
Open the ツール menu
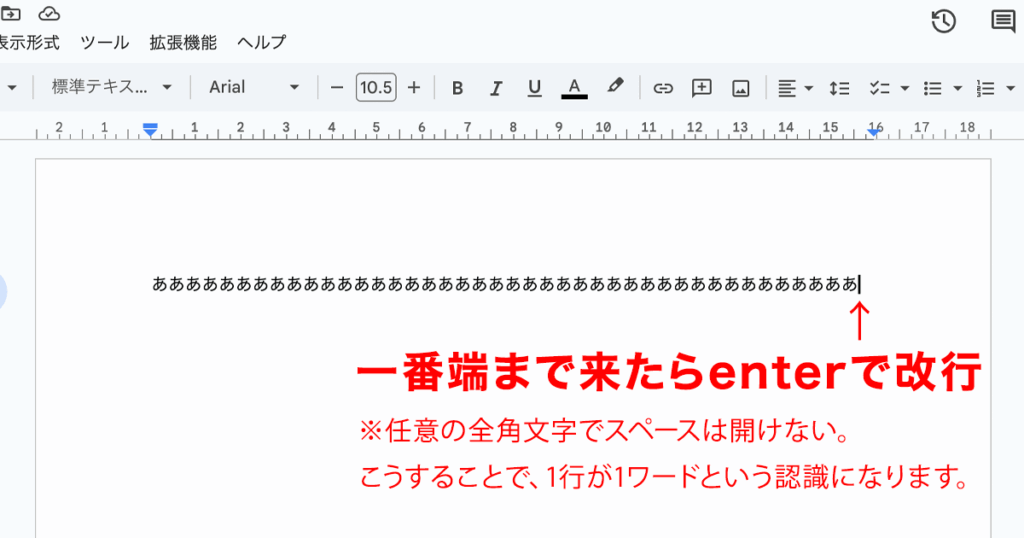(x=104, y=42)
